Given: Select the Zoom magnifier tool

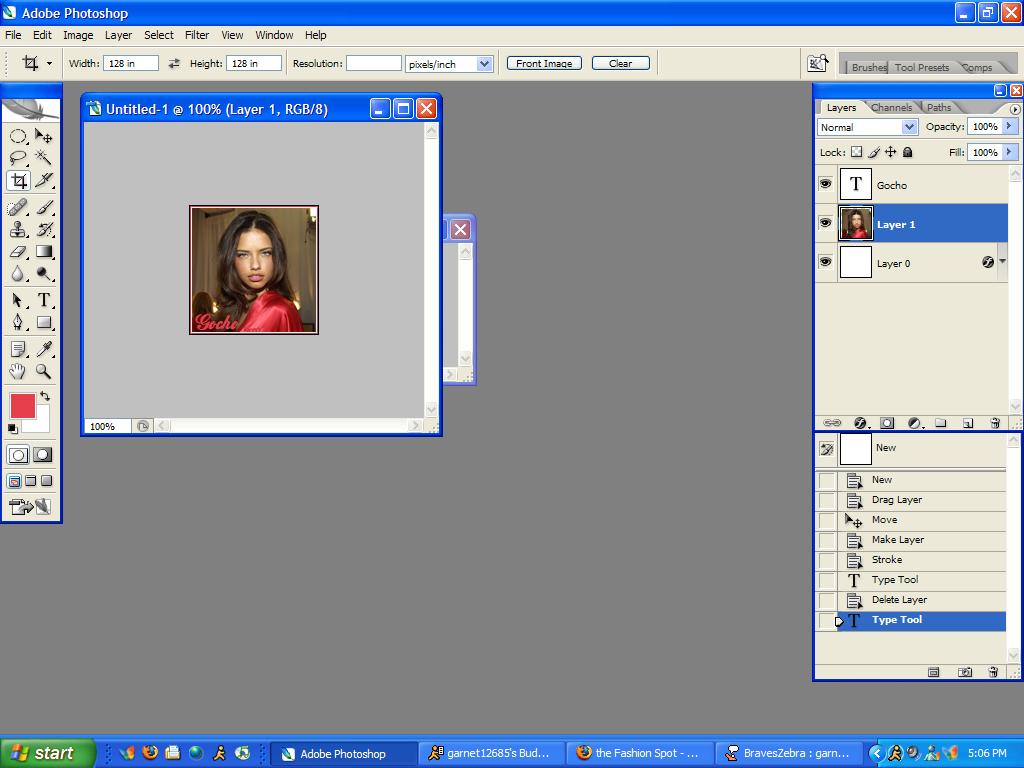Looking at the screenshot, I should point(44,371).
